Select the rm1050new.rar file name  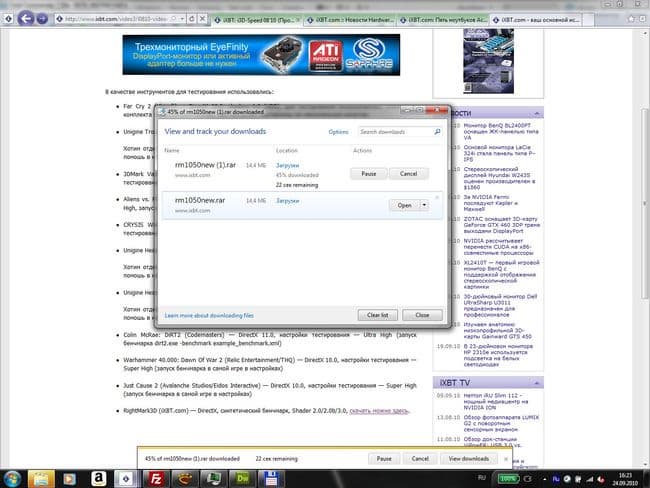pos(200,200)
